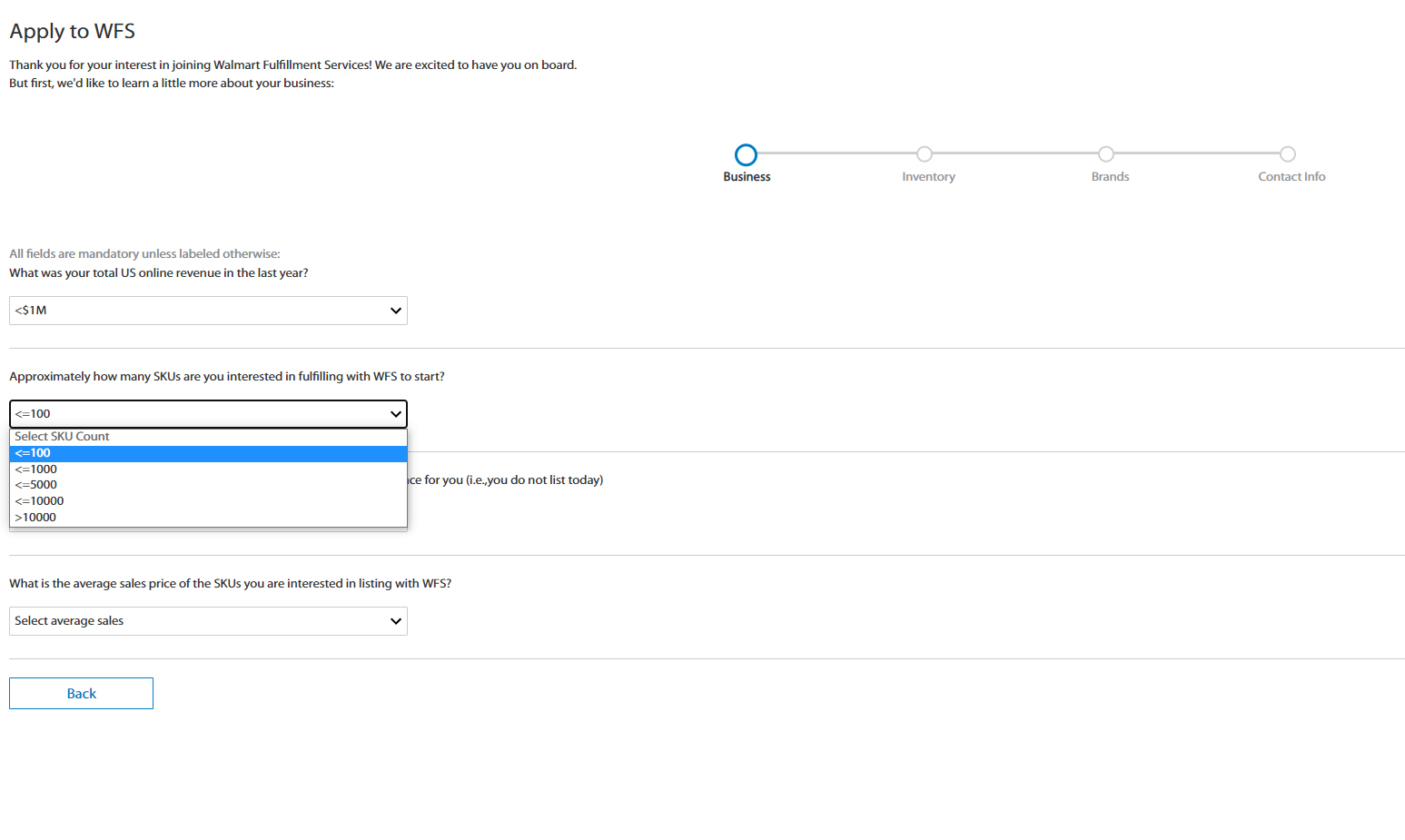Click the 'Approximately how many SKUs' question text
This screenshot has width=1405, height=840.
(227, 377)
